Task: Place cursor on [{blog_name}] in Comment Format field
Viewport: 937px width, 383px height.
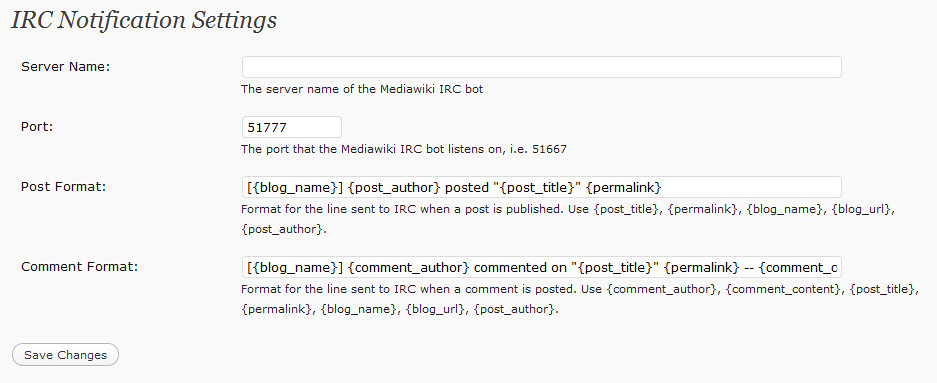Action: [295, 267]
